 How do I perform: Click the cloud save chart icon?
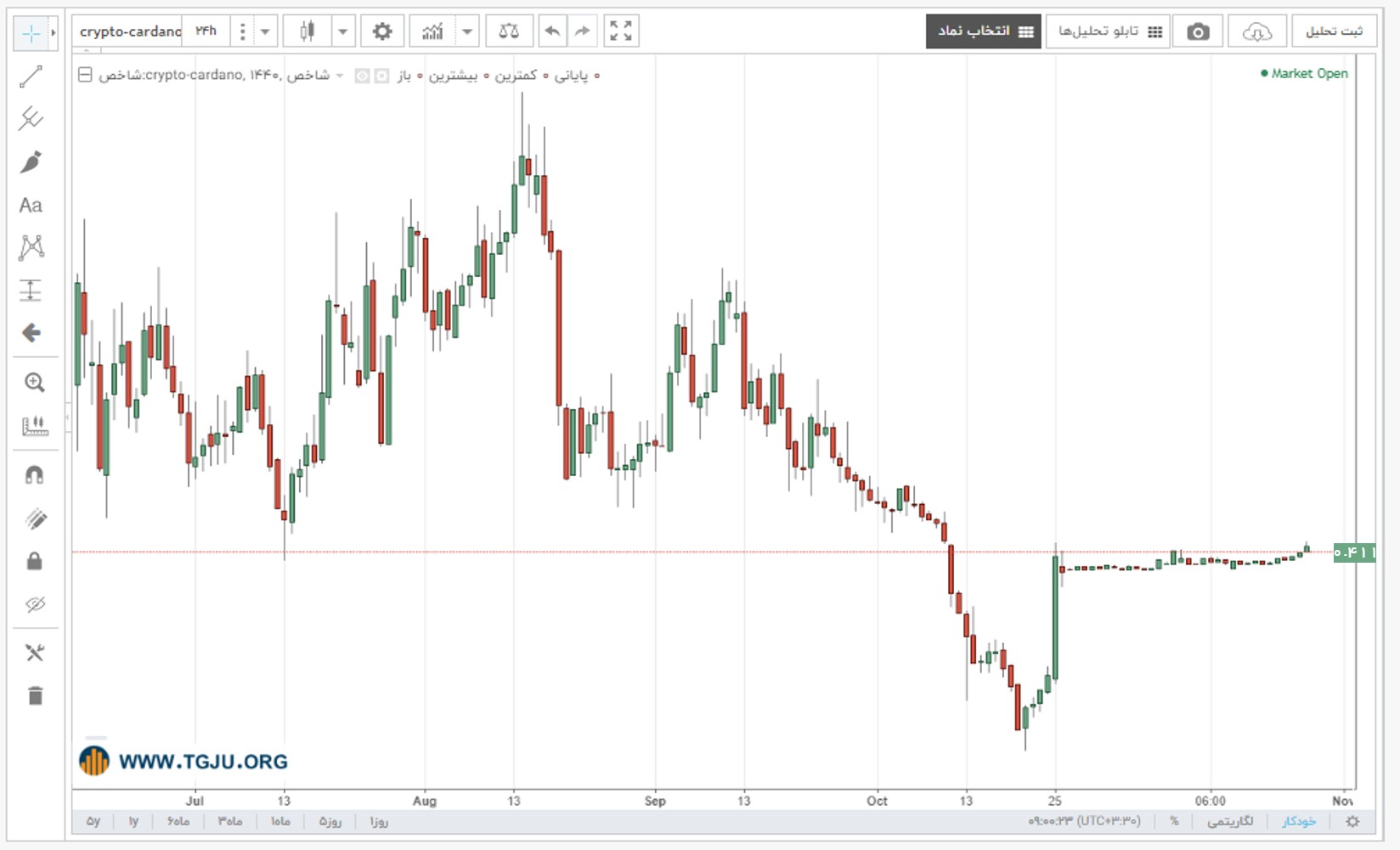[1256, 31]
